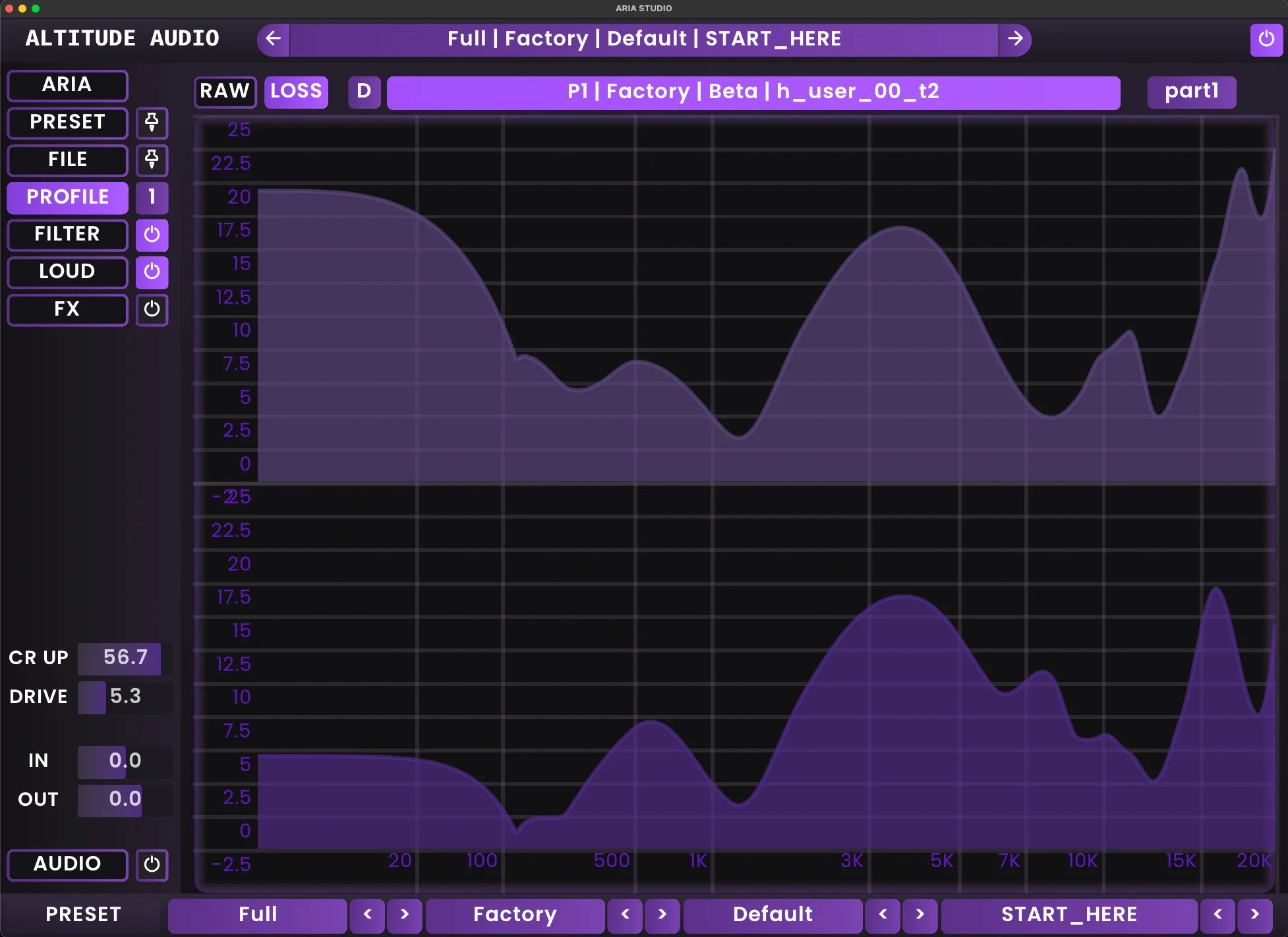Enable the FX module power switch
This screenshot has height=937, width=1288.
click(152, 310)
